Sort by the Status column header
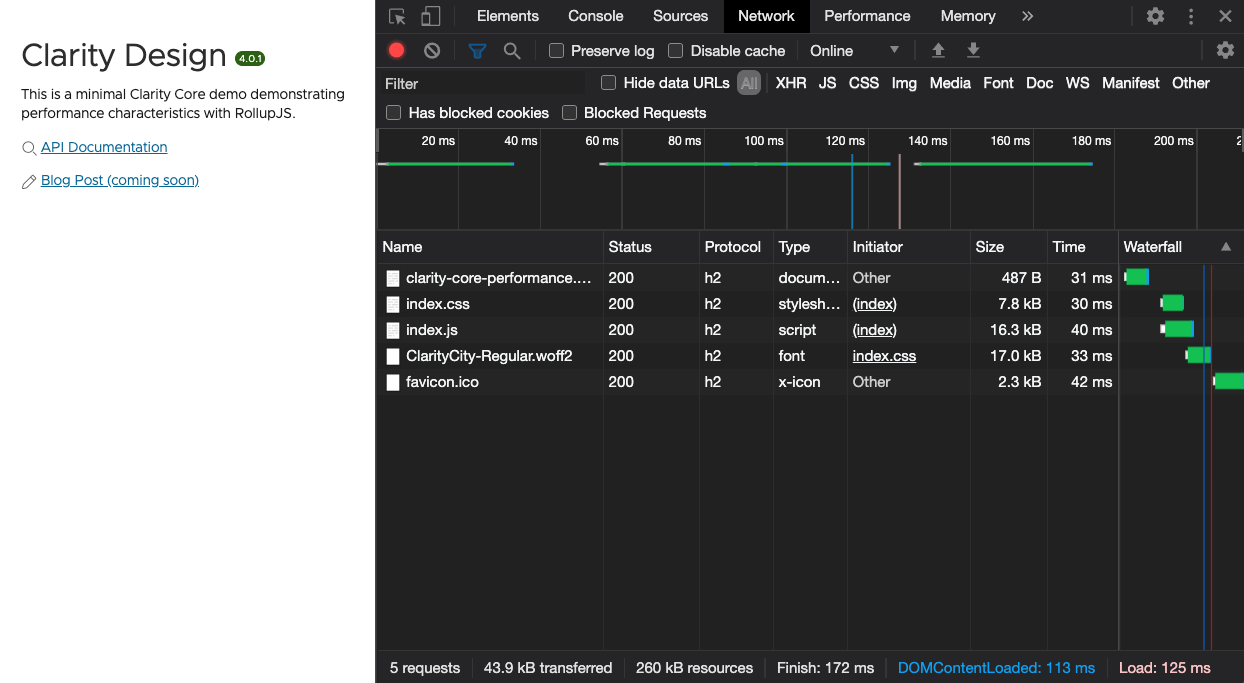The width and height of the screenshot is (1244, 683). click(651, 247)
